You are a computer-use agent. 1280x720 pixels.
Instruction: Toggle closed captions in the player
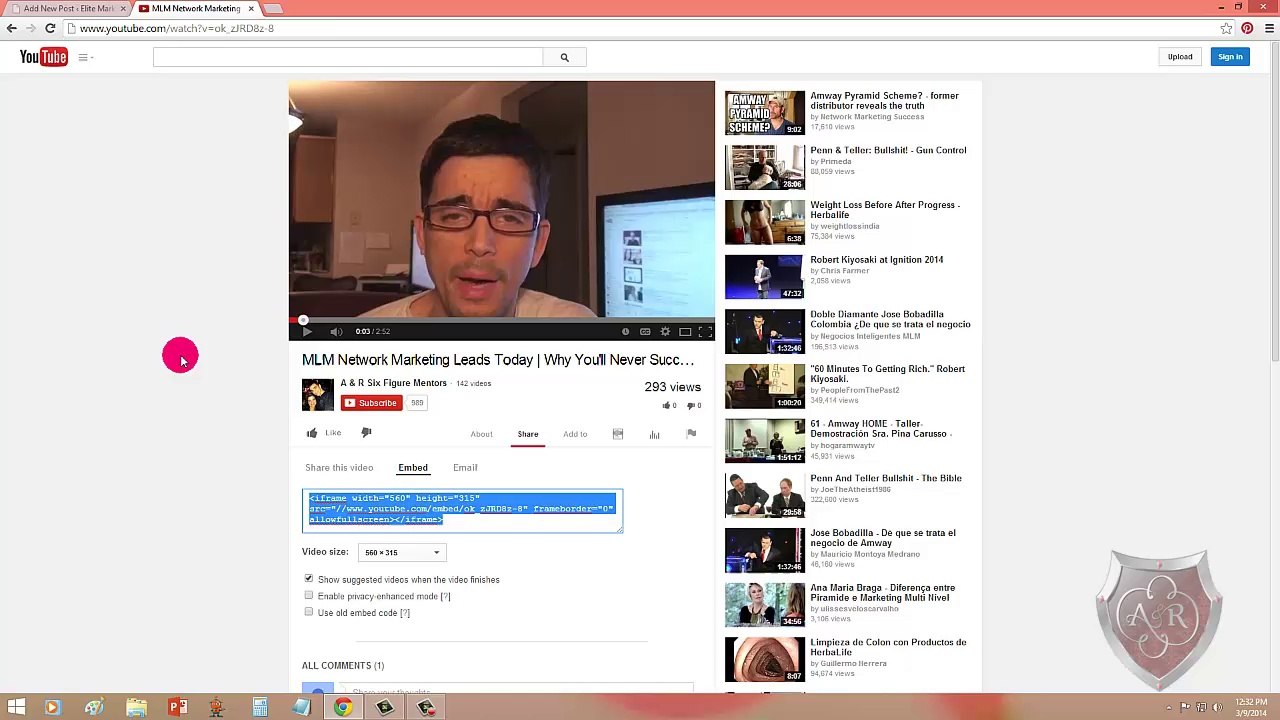point(645,332)
